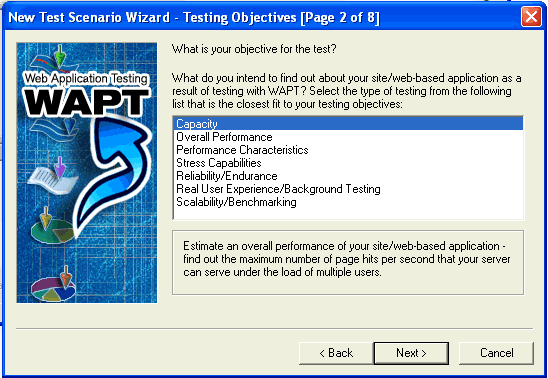This screenshot has width=548, height=378.
Task: Click the red arrow over pie chart
Action: (65, 277)
